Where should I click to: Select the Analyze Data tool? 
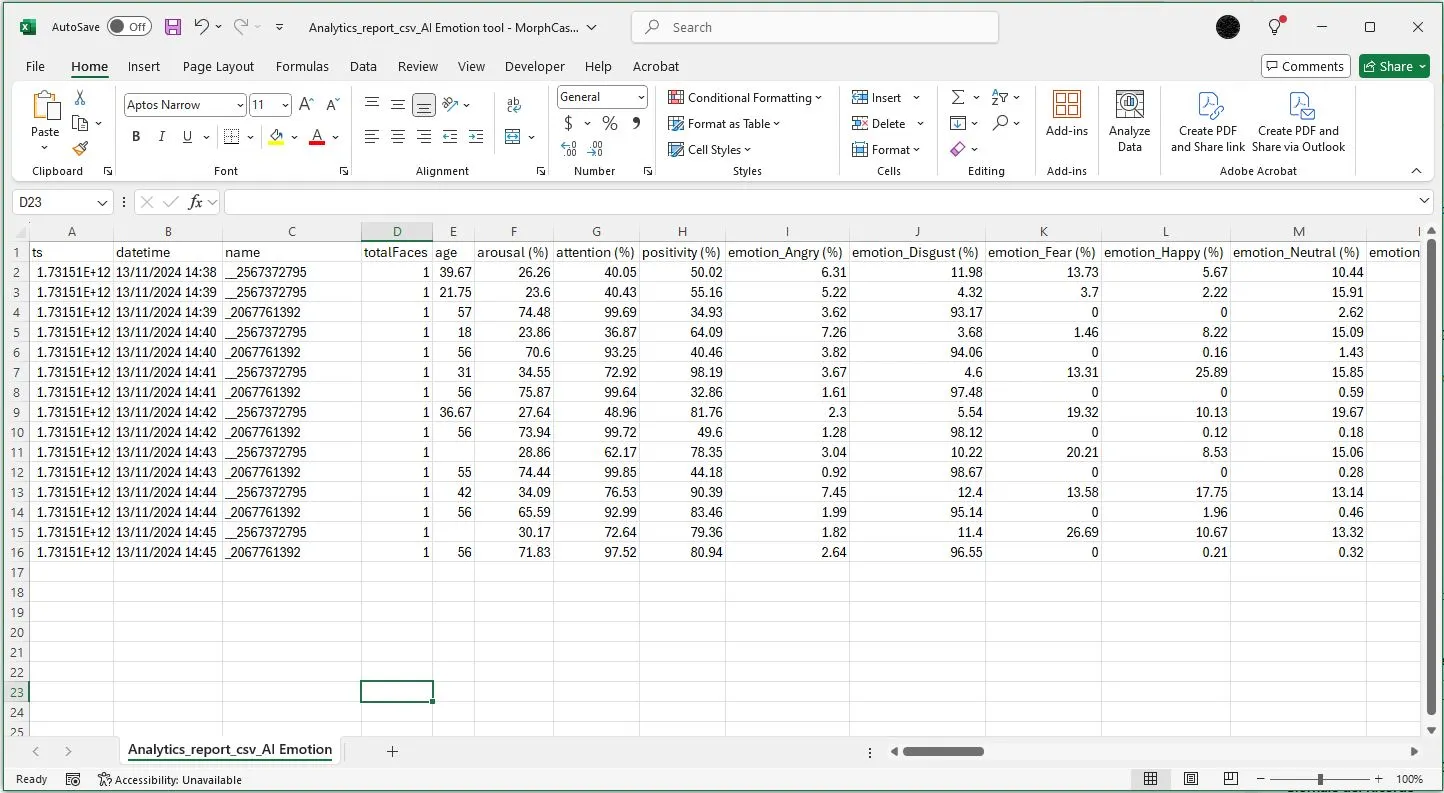[x=1129, y=120]
